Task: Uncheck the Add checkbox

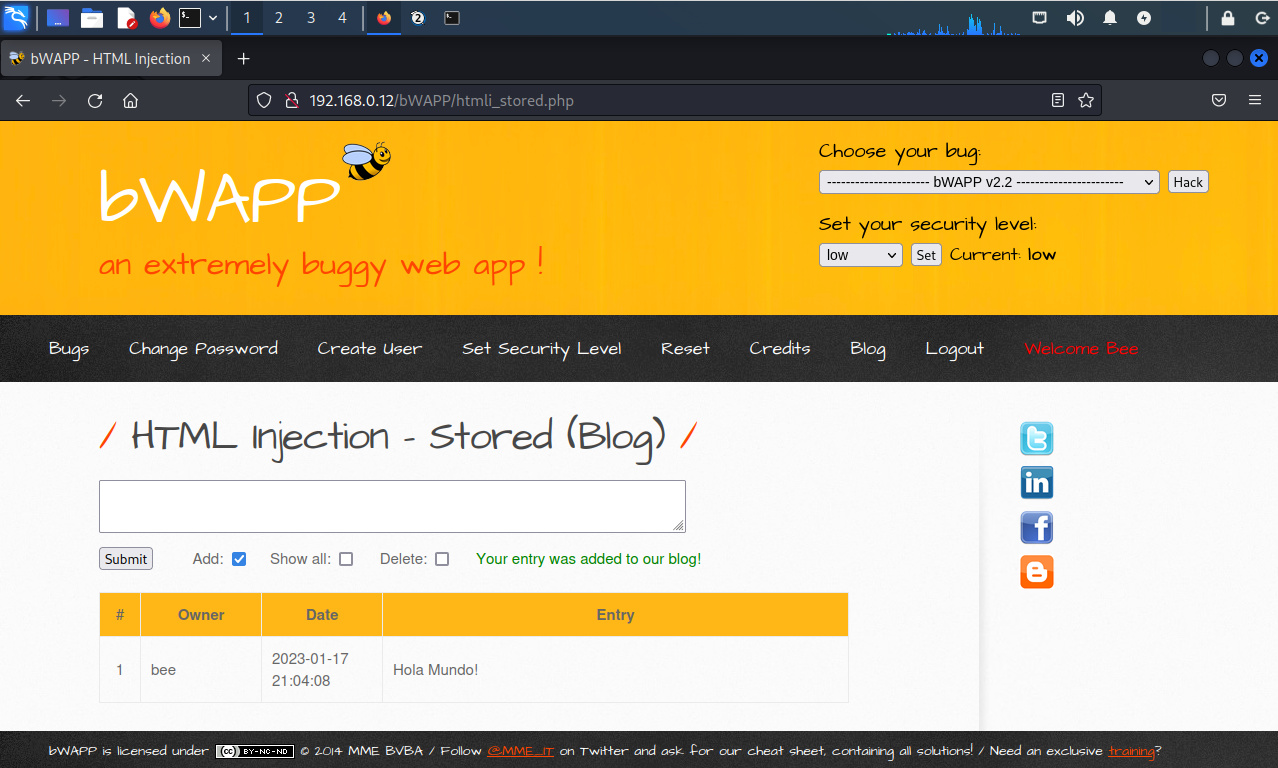Action: coord(239,559)
